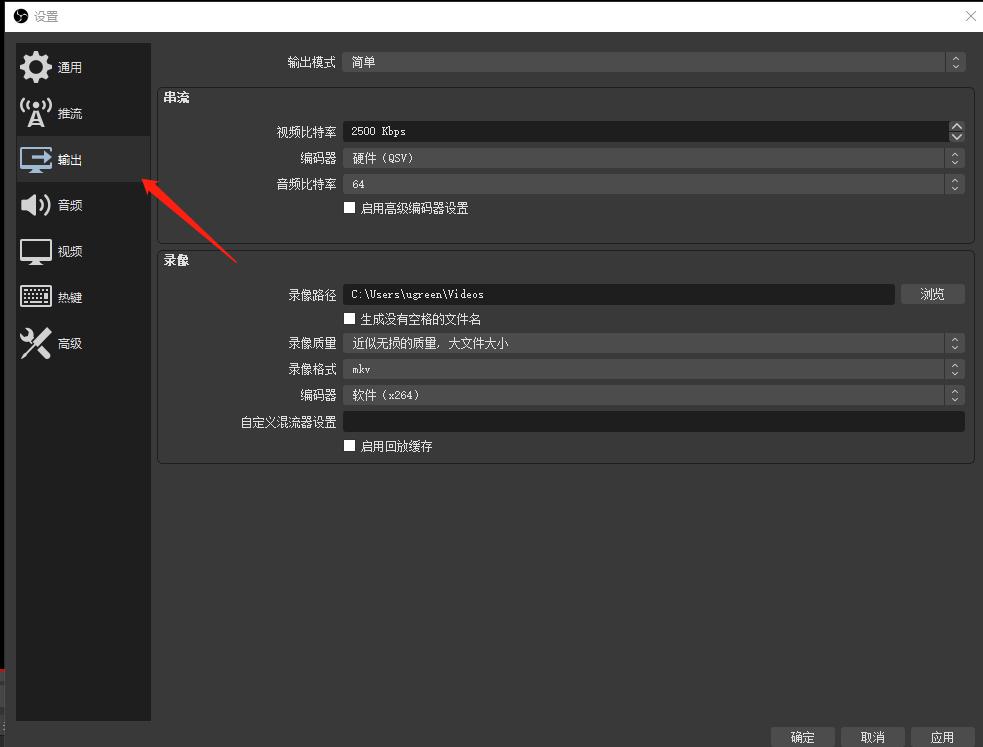983x747 pixels.
Task: Check 生成没有空格的文件名 option
Action: [350, 317]
